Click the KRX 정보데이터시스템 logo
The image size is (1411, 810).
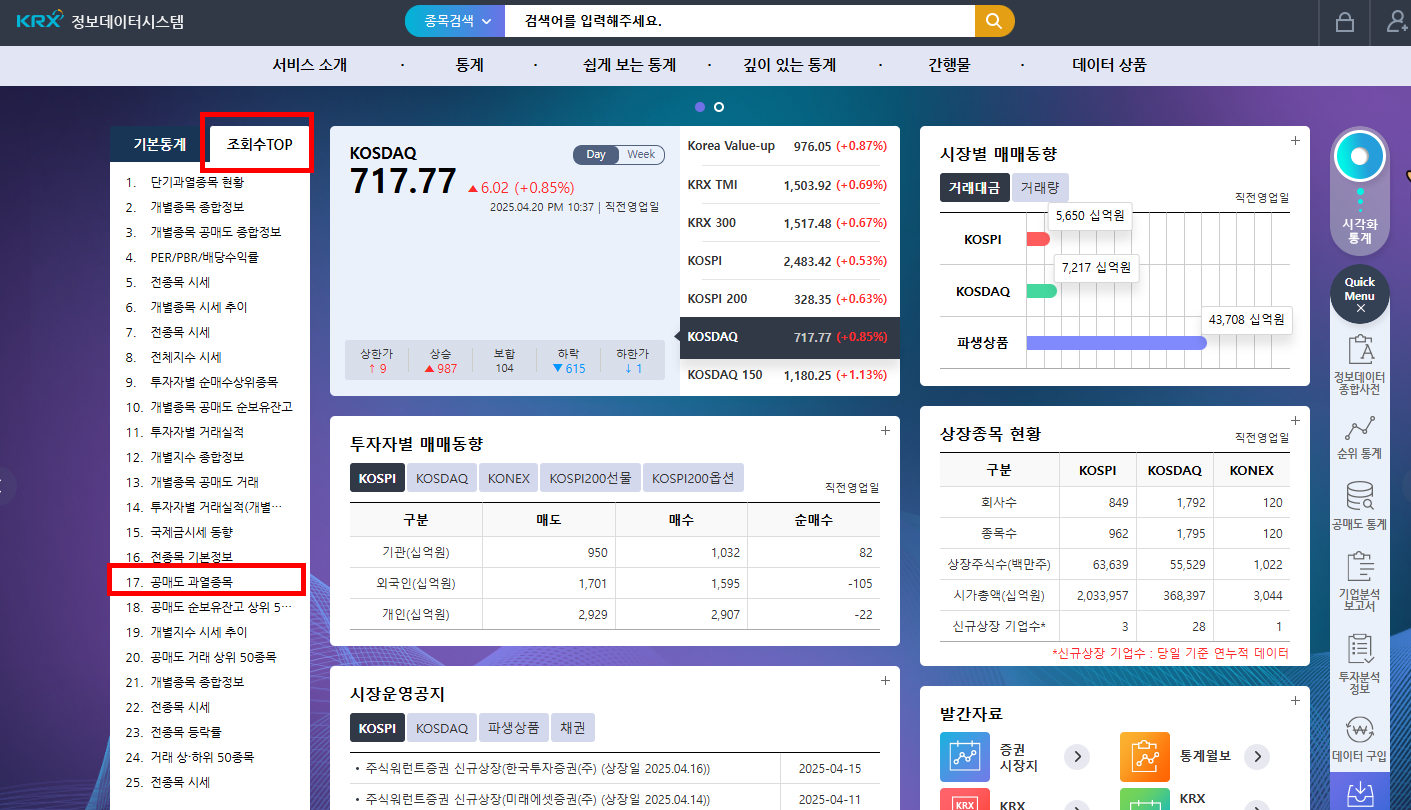click(x=100, y=20)
